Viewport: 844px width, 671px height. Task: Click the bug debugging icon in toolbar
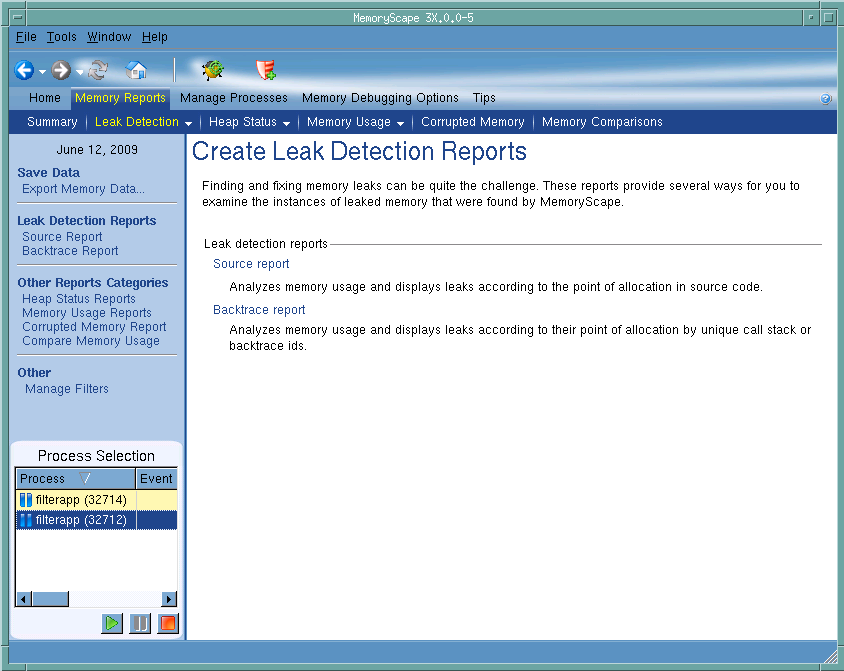(x=212, y=70)
